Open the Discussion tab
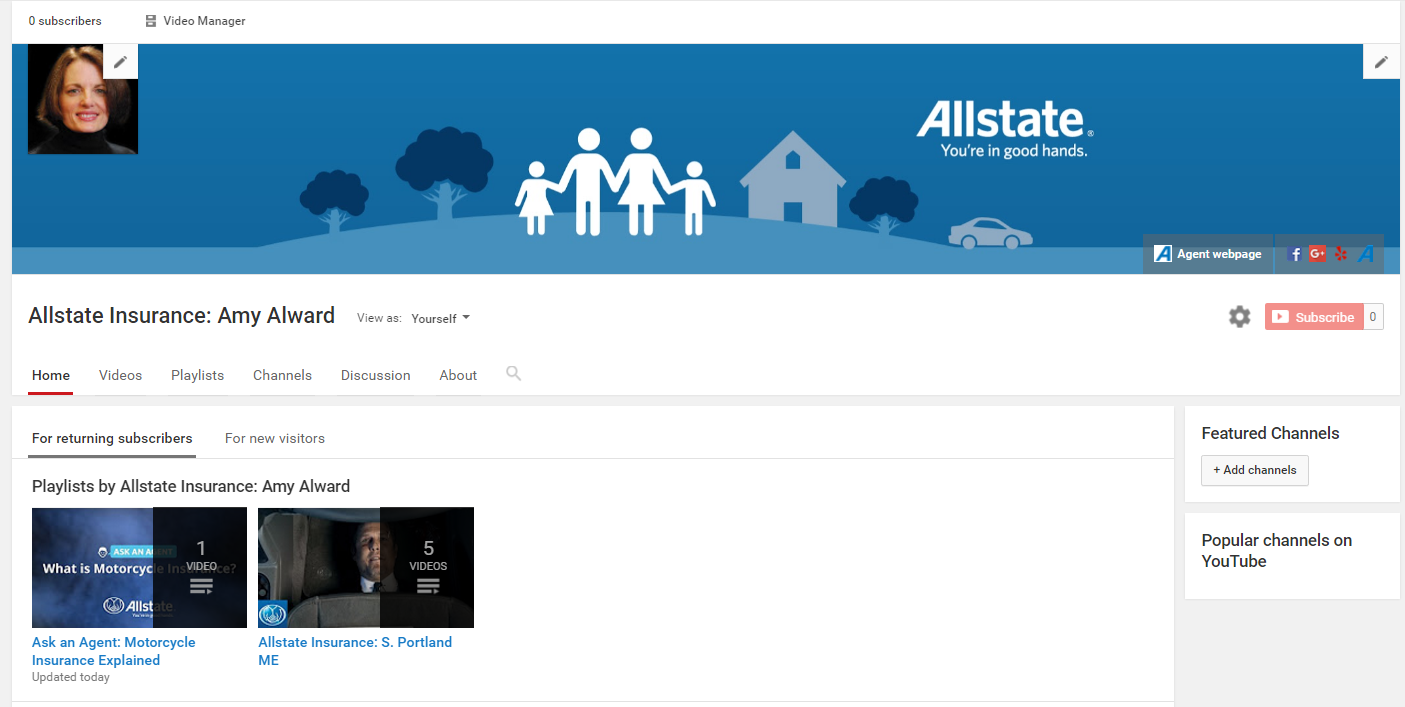This screenshot has width=1405, height=707. [x=376, y=375]
